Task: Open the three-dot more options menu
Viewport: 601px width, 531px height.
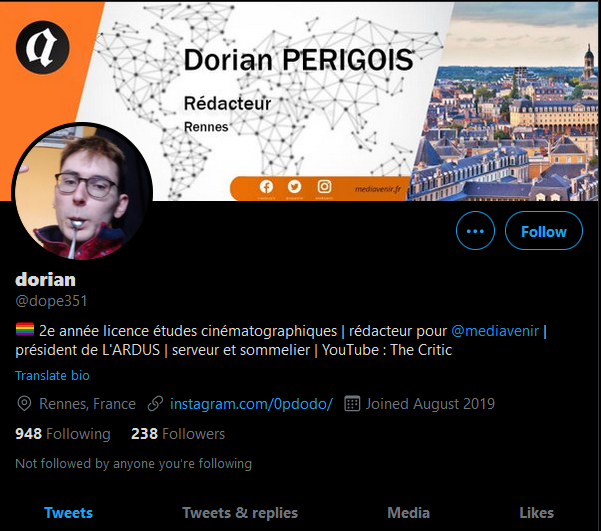Action: click(475, 231)
